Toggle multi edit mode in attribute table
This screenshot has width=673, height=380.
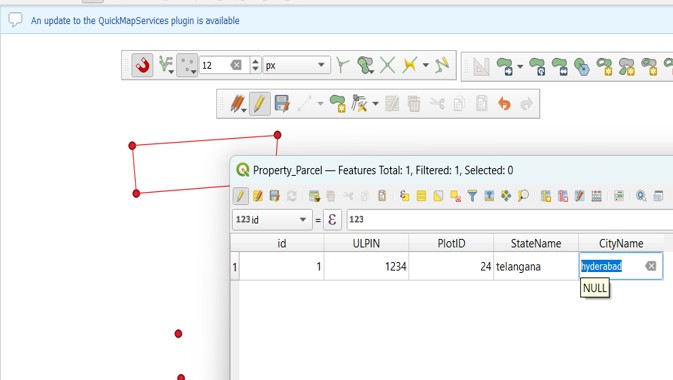pyautogui.click(x=258, y=196)
